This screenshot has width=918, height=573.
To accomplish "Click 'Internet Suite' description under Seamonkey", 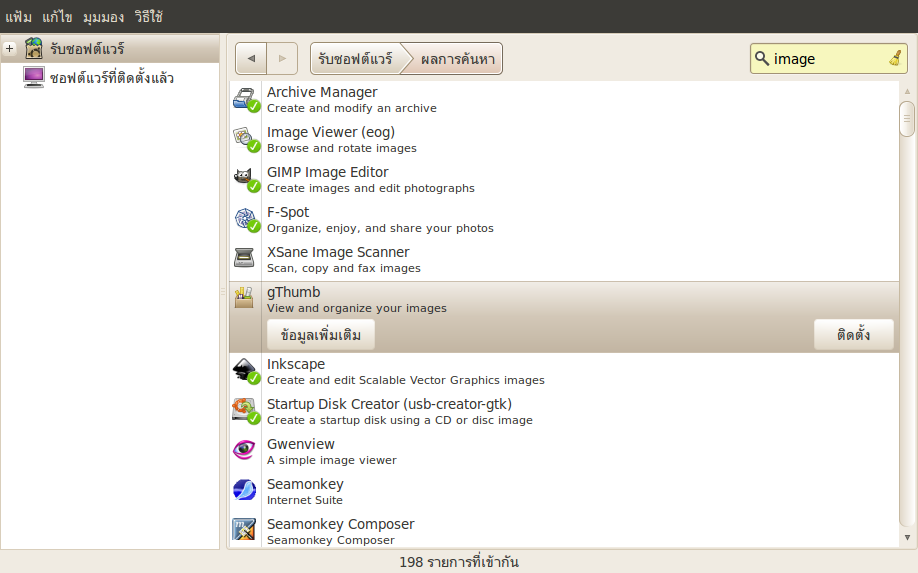I will tap(304, 500).
